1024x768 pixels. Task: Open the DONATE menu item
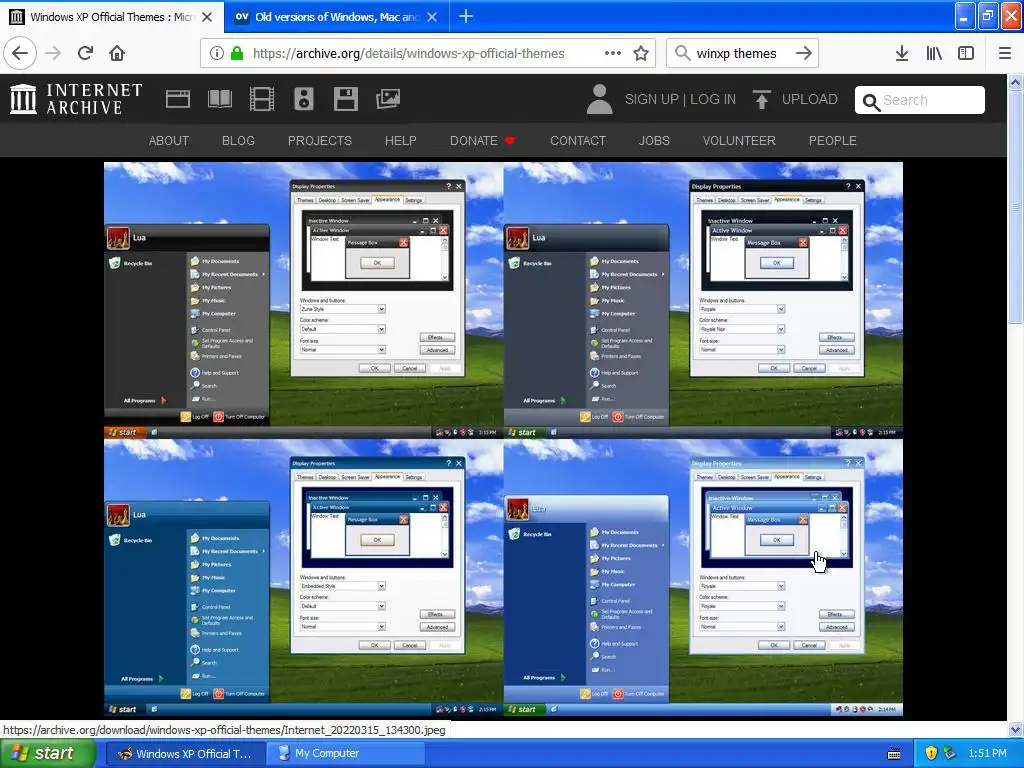[482, 140]
